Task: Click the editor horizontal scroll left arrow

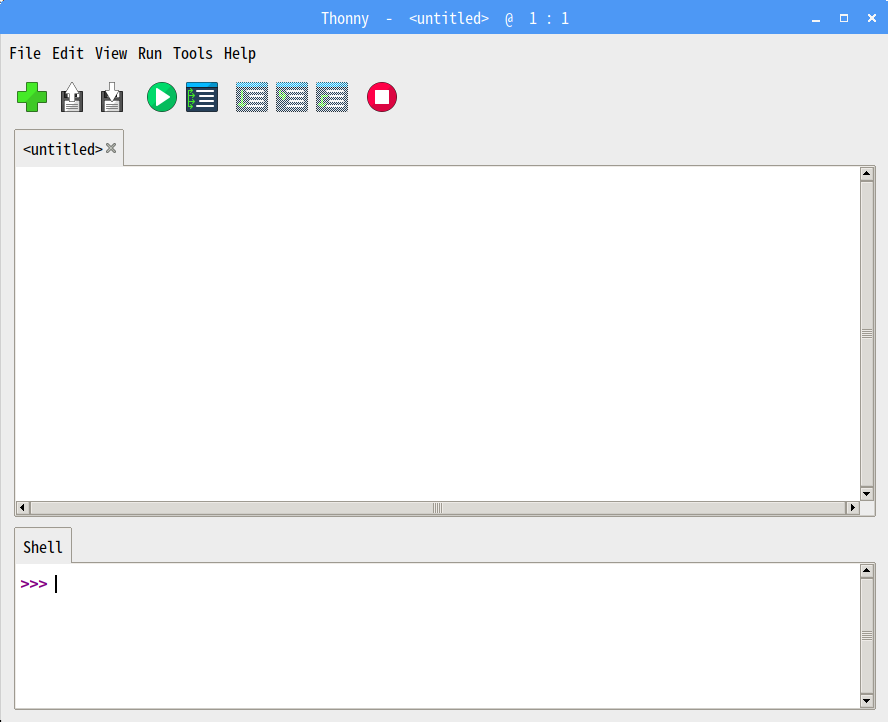Action: point(22,507)
